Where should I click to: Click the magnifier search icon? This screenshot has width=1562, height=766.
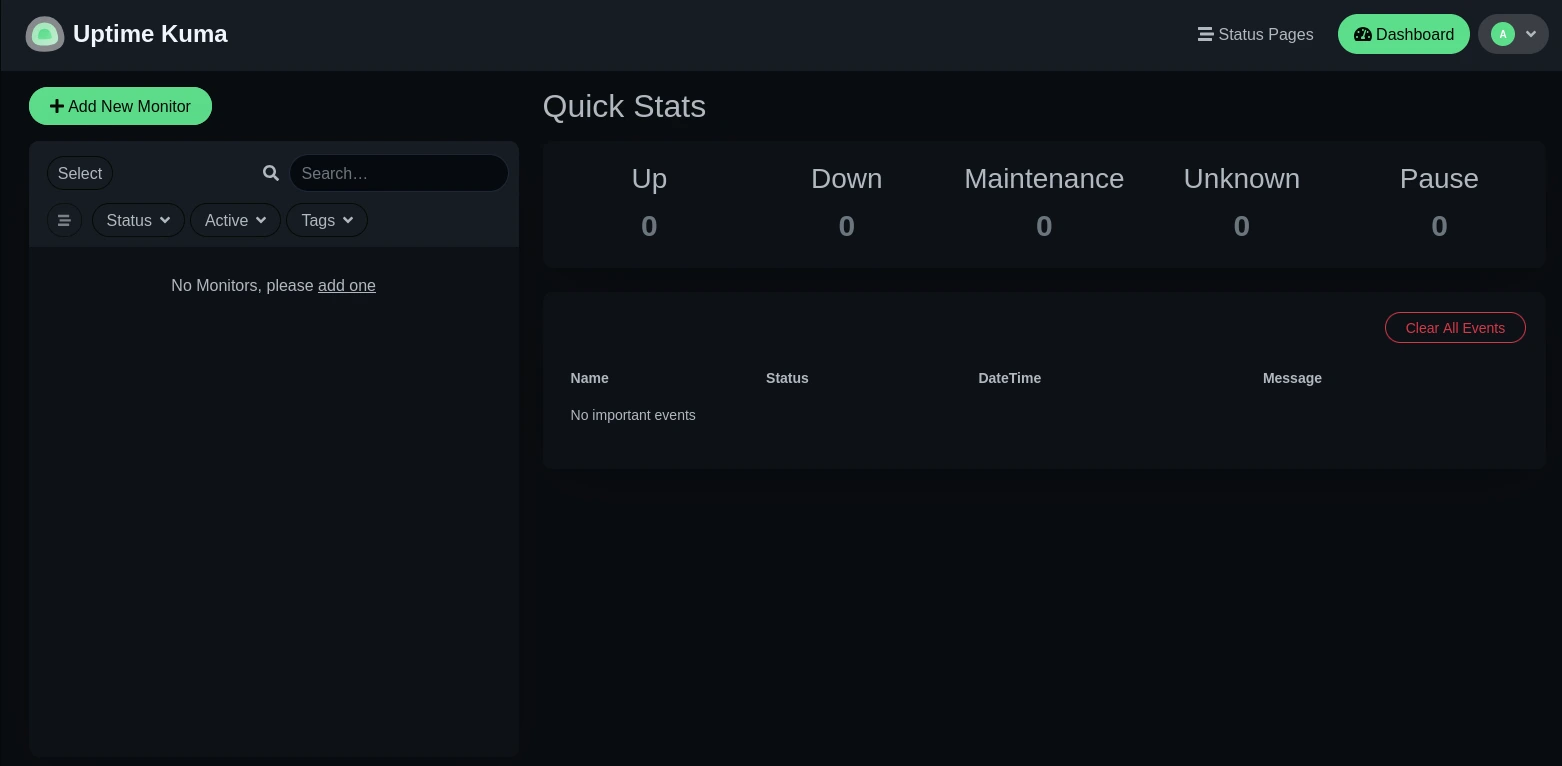coord(271,173)
